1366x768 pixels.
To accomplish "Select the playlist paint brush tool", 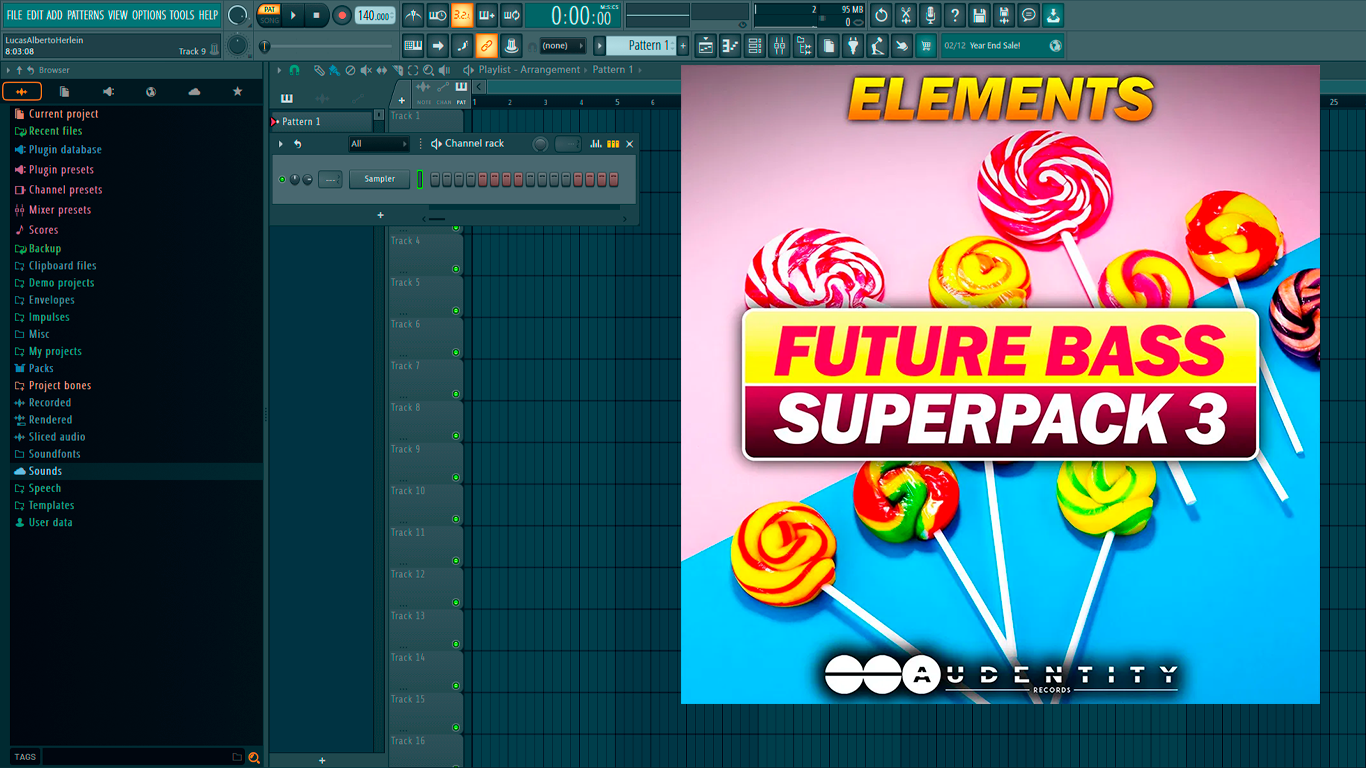I will [x=334, y=70].
